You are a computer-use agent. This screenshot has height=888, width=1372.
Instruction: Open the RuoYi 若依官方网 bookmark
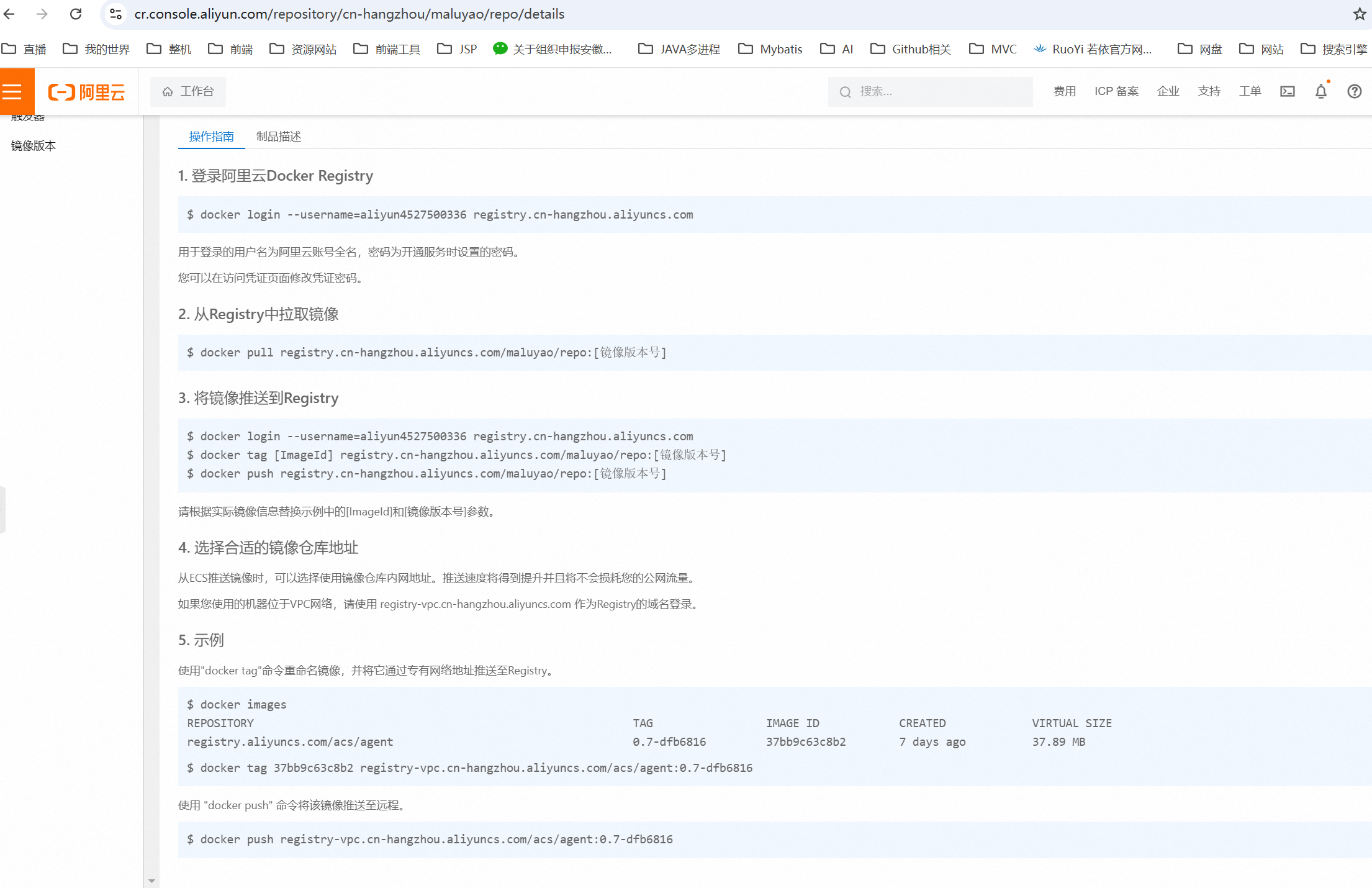click(x=1093, y=49)
